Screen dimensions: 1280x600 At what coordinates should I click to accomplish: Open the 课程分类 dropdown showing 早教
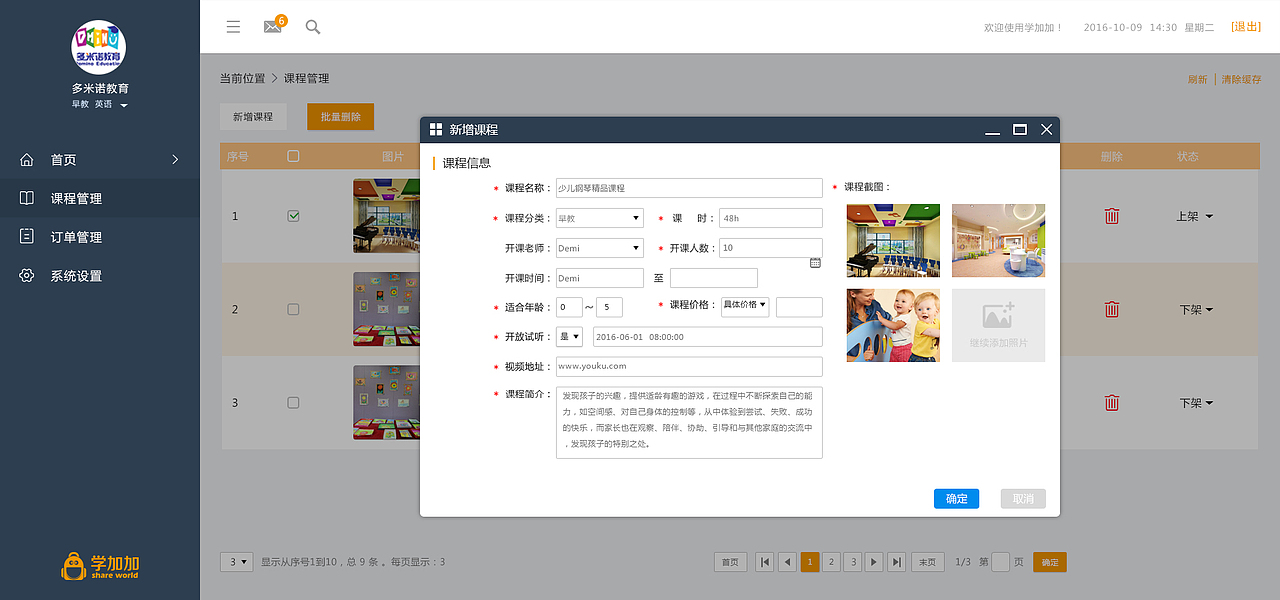pos(599,217)
